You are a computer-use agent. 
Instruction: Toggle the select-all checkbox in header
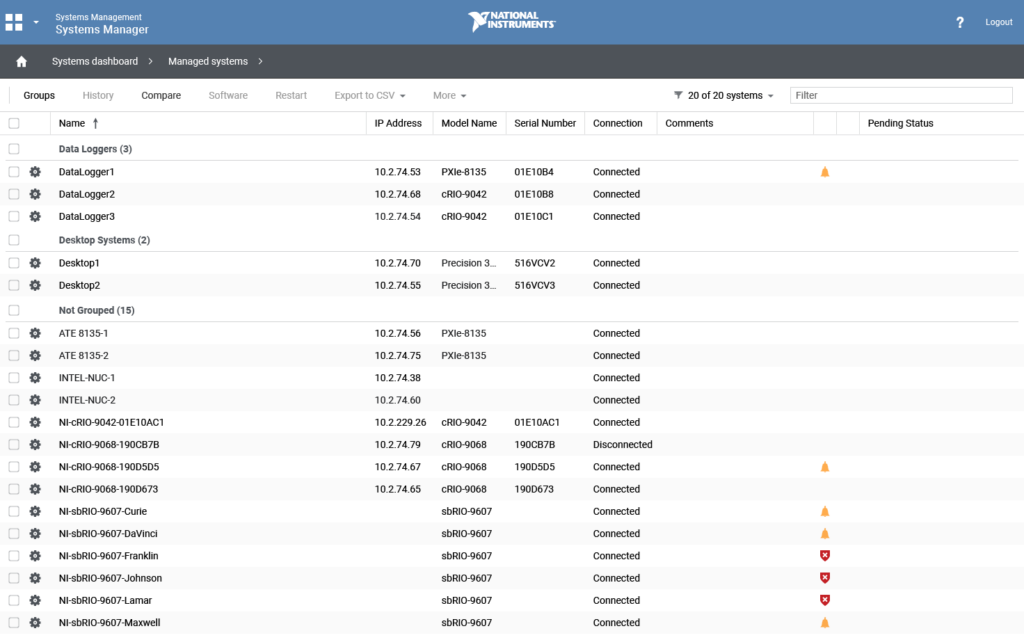pyautogui.click(x=14, y=123)
